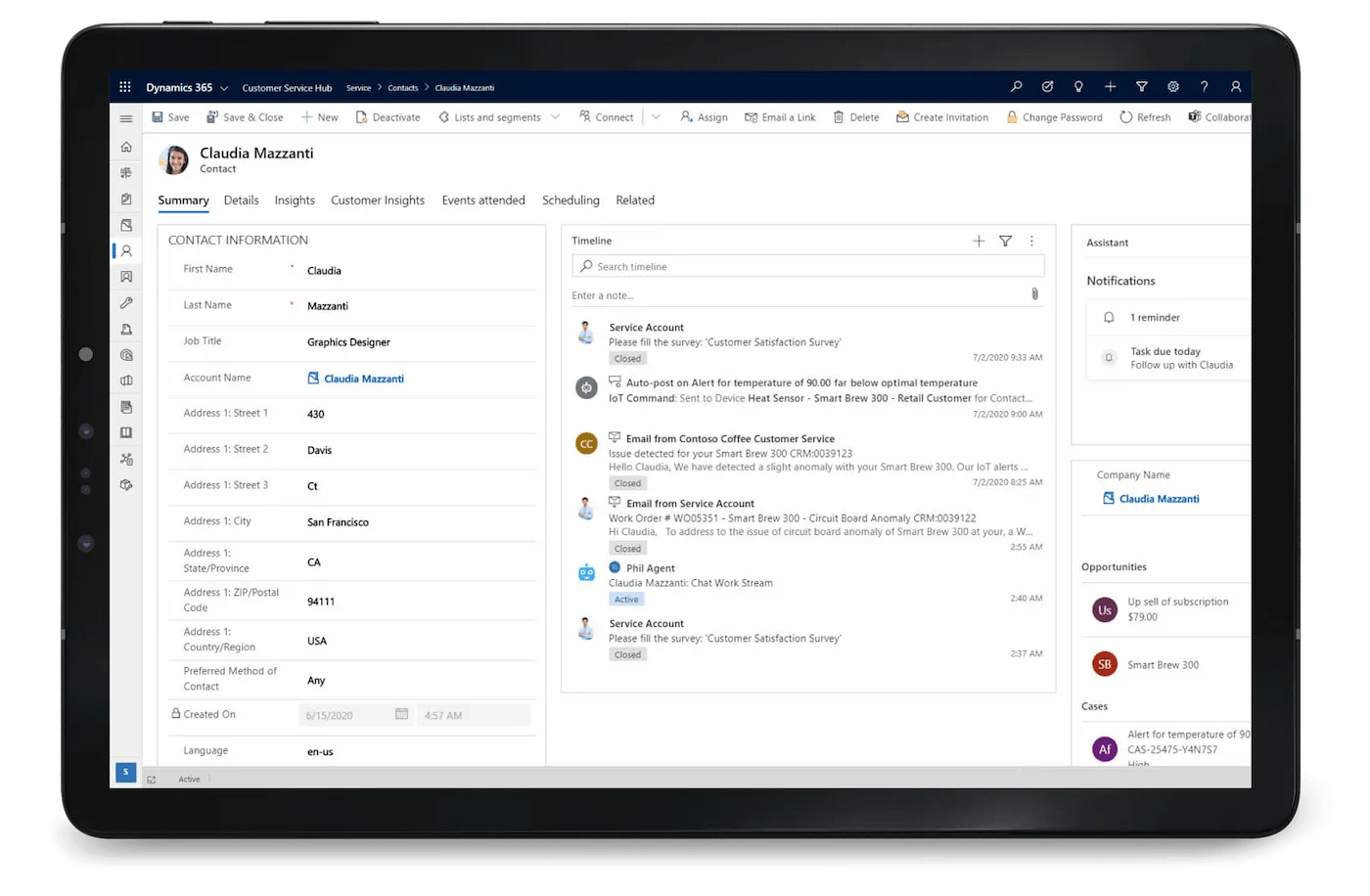Open the user account icon
This screenshot has height=896, width=1370.
[1236, 87]
